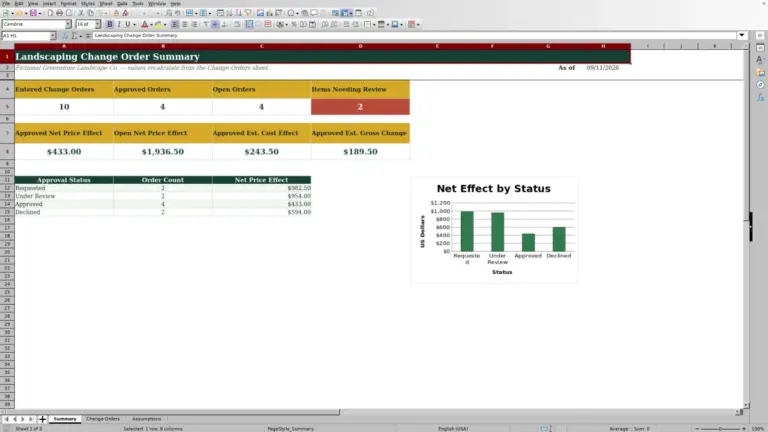Open the sidebar Navigator compass icon

(x=760, y=85)
